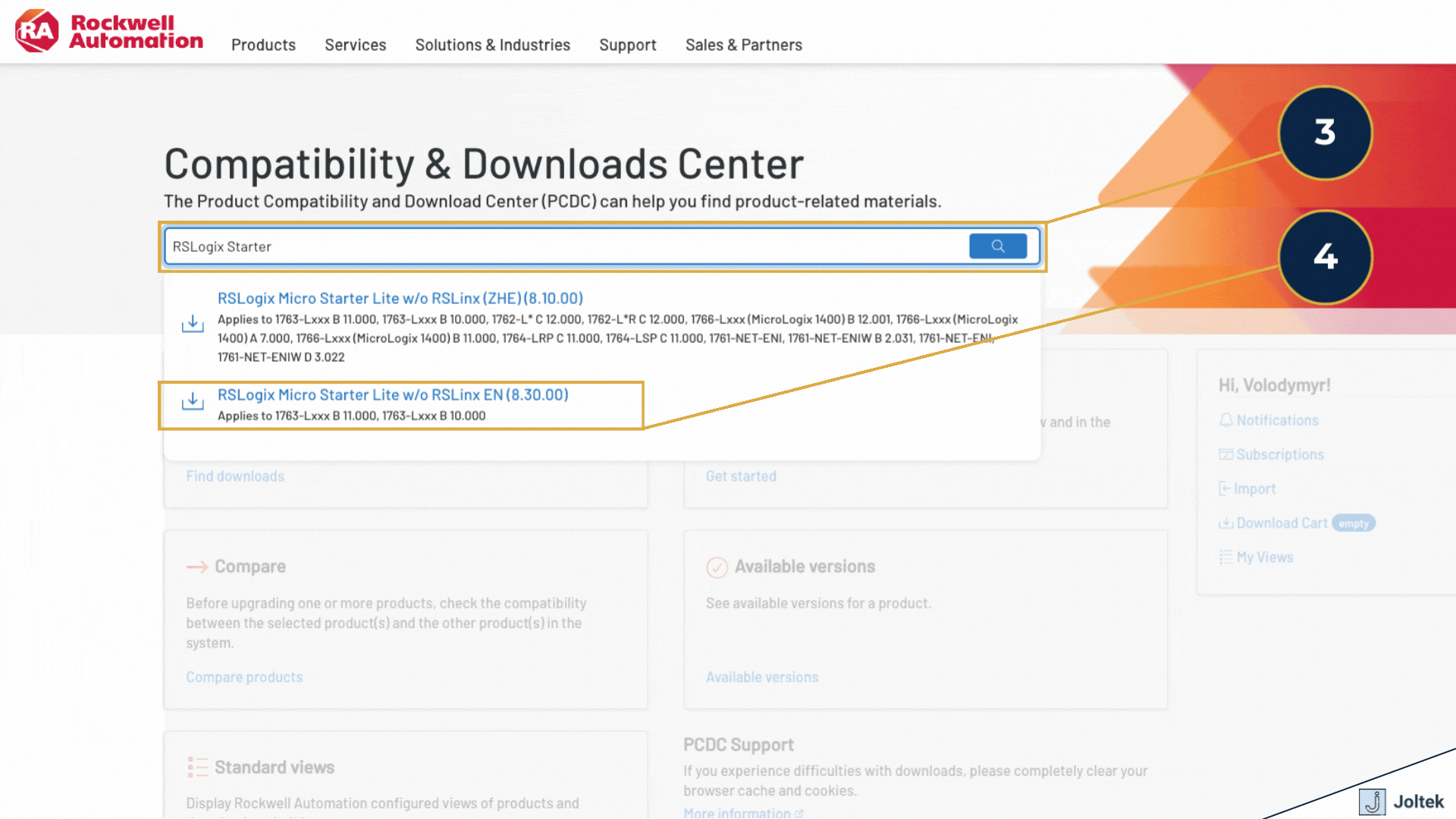
Task: Open PCDC Support More information link
Action: click(x=742, y=812)
